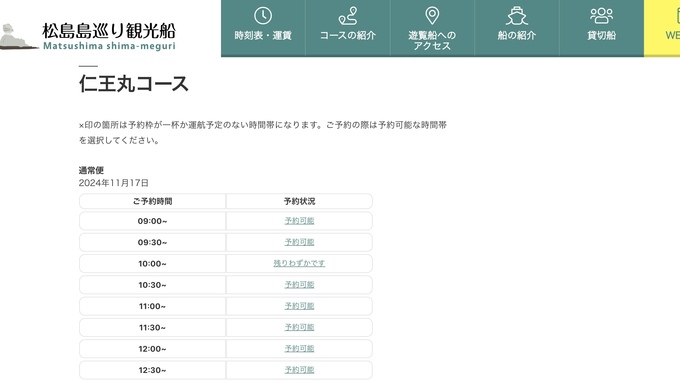The height and width of the screenshot is (382, 680).
Task: Reserve the 10:30 slot via 予約可能
Action: (x=299, y=284)
